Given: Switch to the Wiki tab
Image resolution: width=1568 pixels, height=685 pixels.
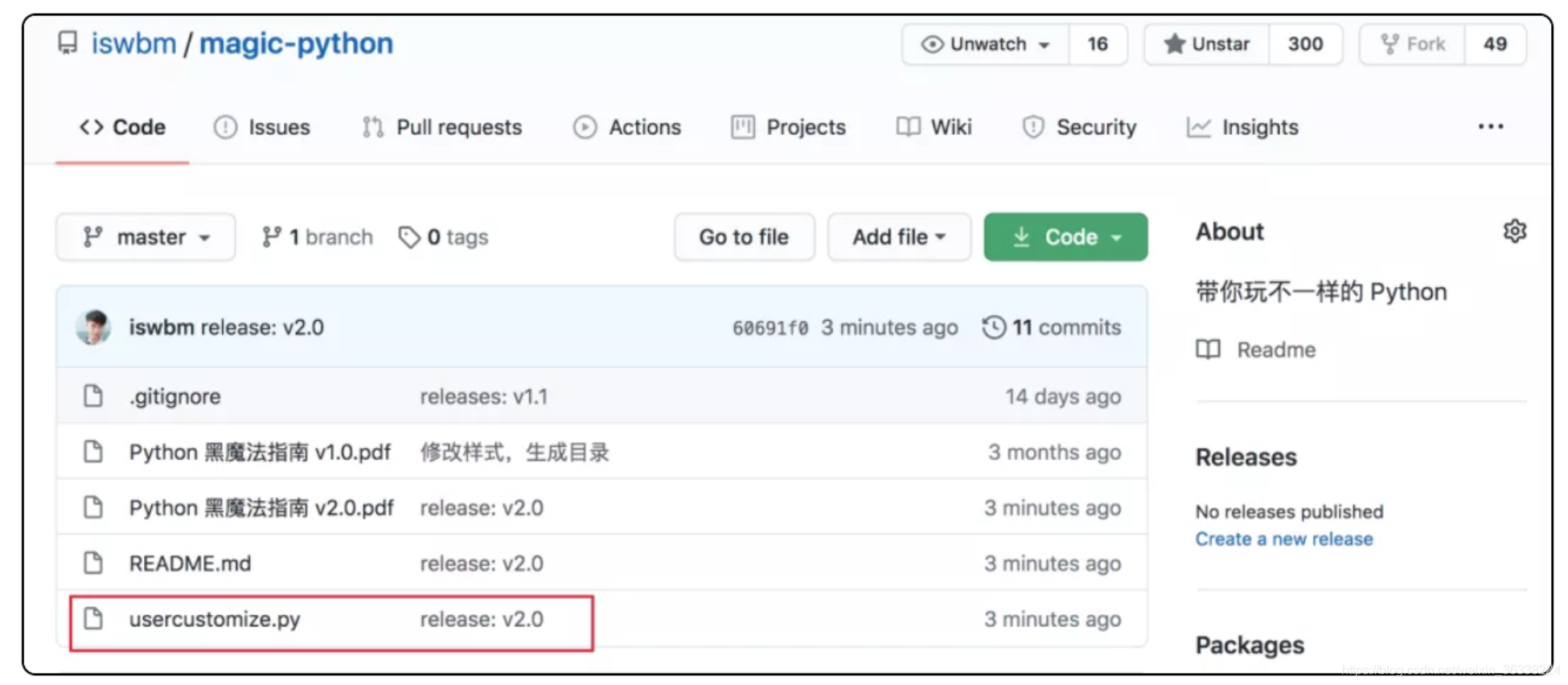Looking at the screenshot, I should tap(934, 127).
